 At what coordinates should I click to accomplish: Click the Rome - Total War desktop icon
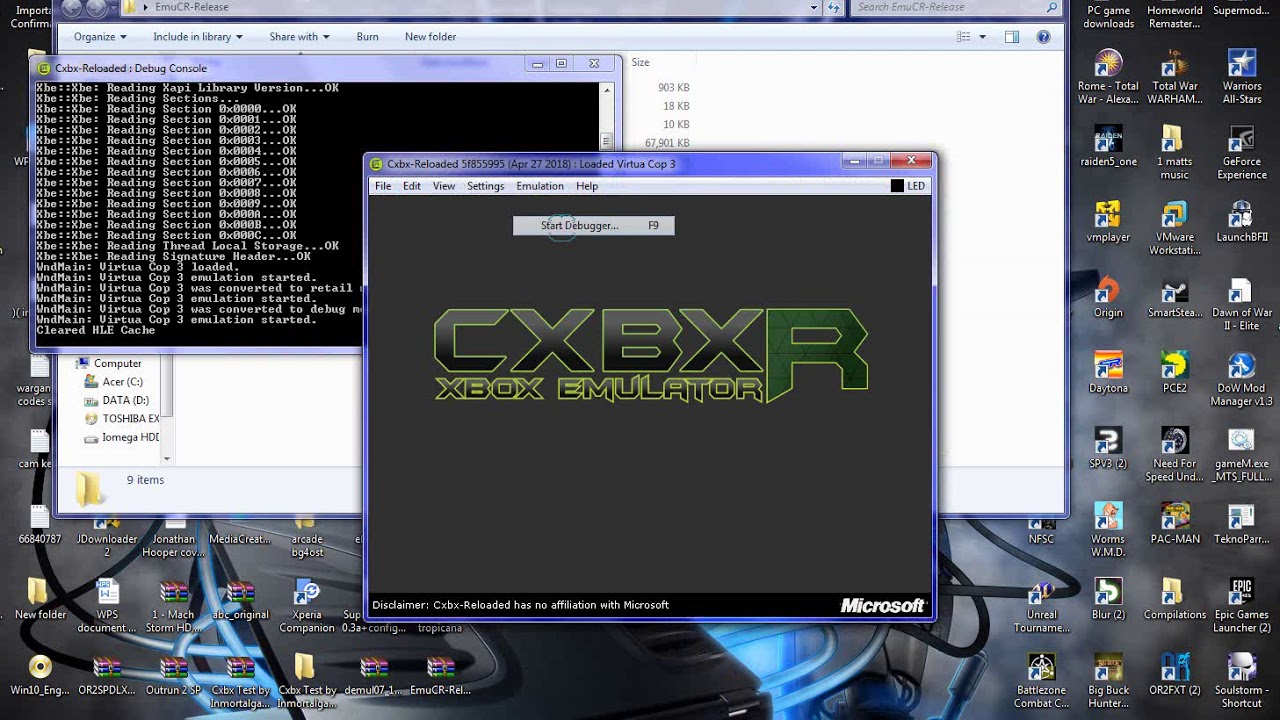click(x=1107, y=77)
